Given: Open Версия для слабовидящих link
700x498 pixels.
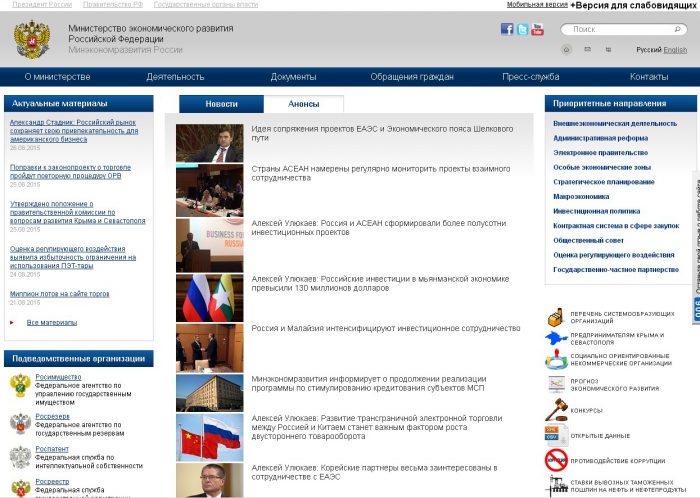Looking at the screenshot, I should [x=633, y=5].
